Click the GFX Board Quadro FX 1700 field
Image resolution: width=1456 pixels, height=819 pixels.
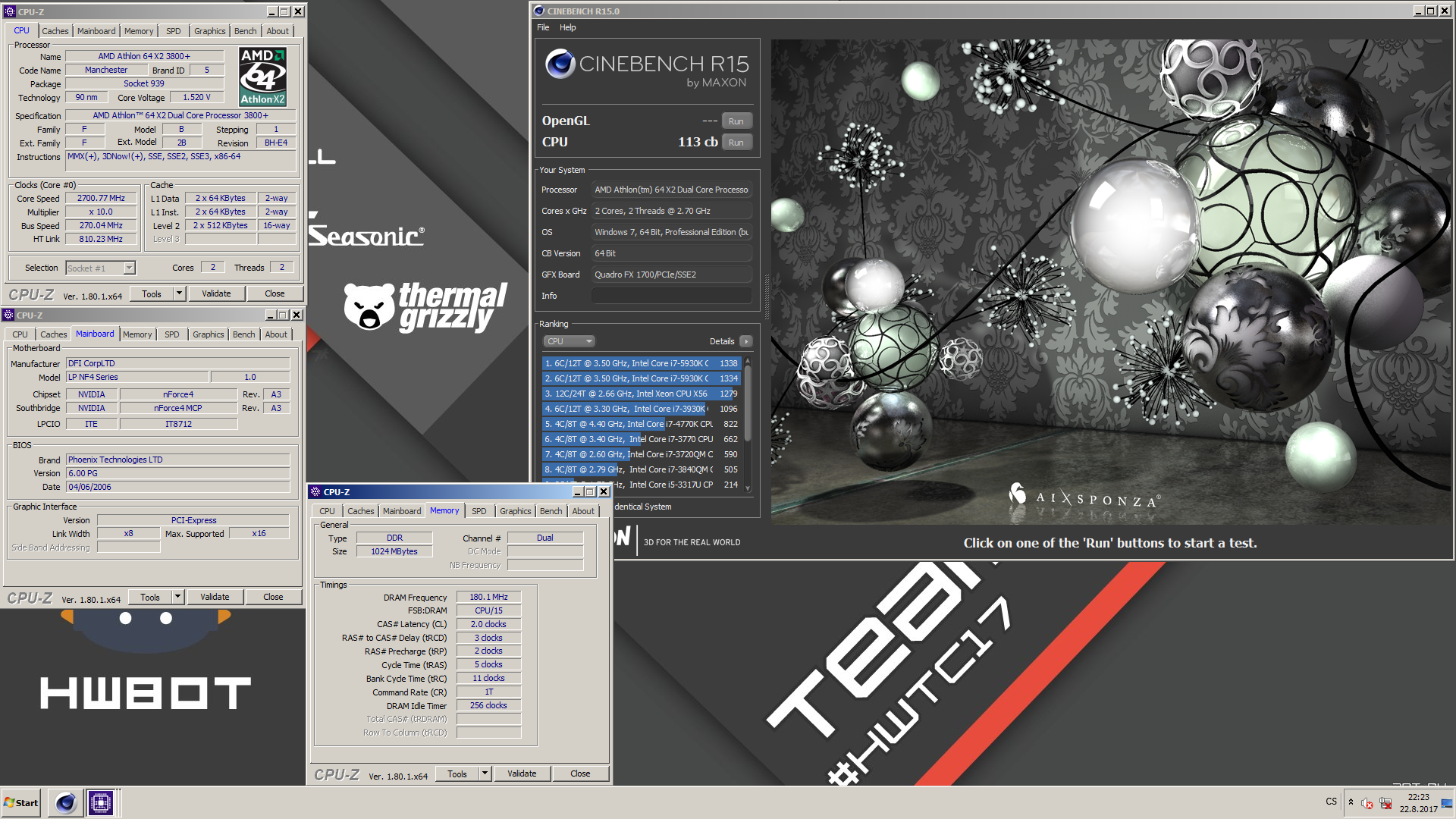point(672,275)
